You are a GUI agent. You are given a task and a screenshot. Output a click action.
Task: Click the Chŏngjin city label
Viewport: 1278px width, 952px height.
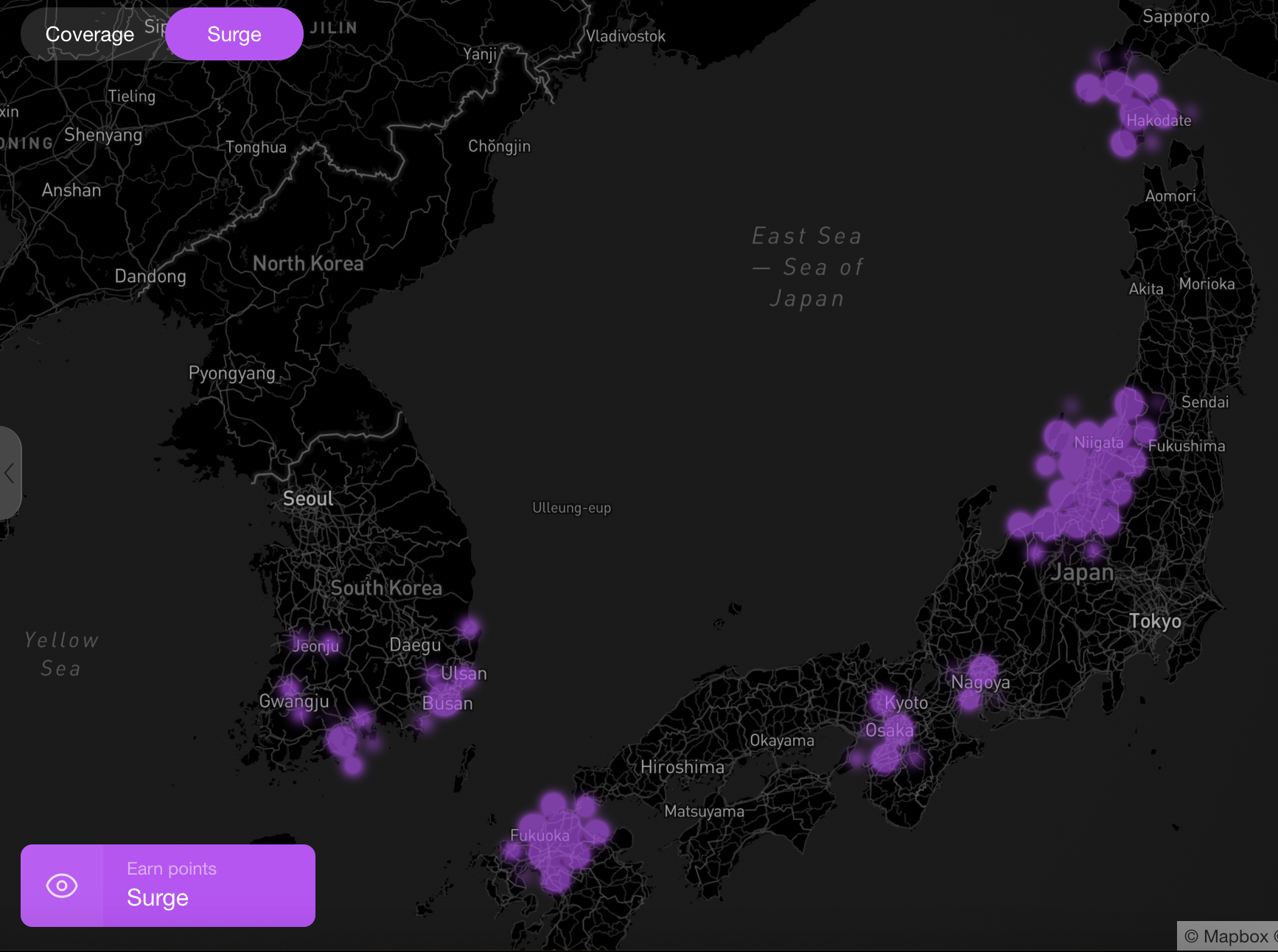point(500,146)
